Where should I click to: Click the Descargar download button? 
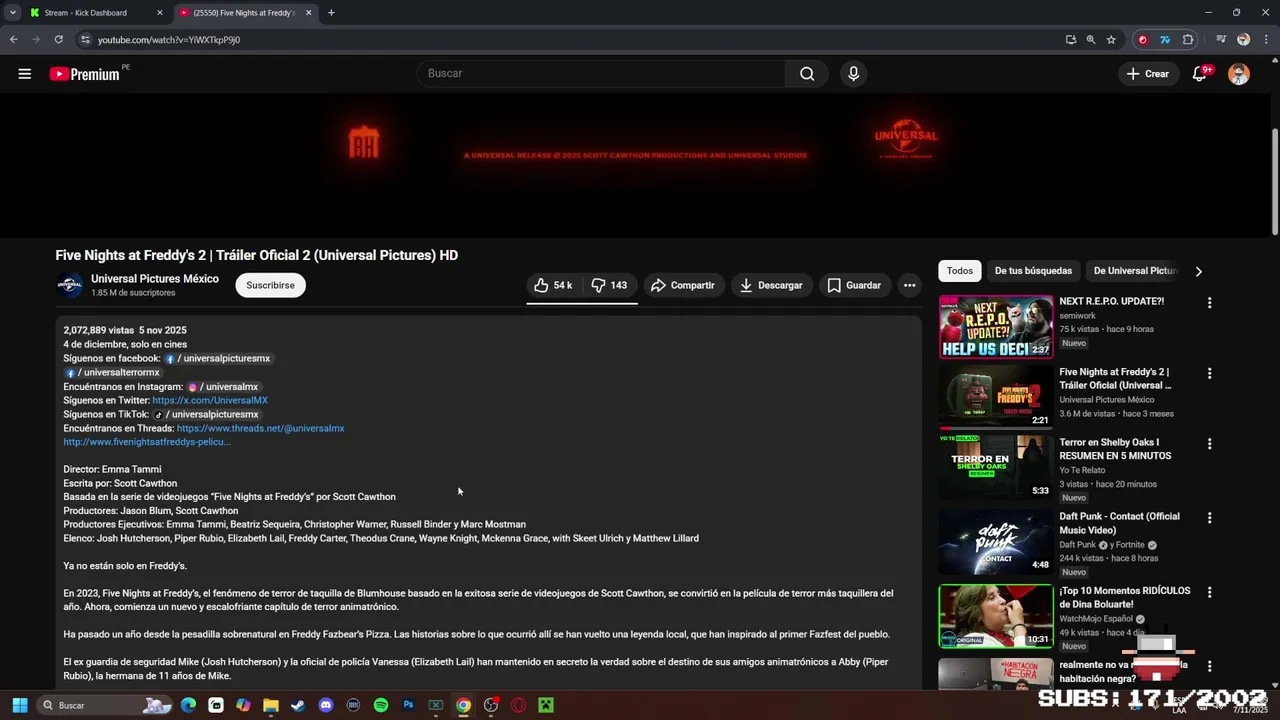(771, 285)
